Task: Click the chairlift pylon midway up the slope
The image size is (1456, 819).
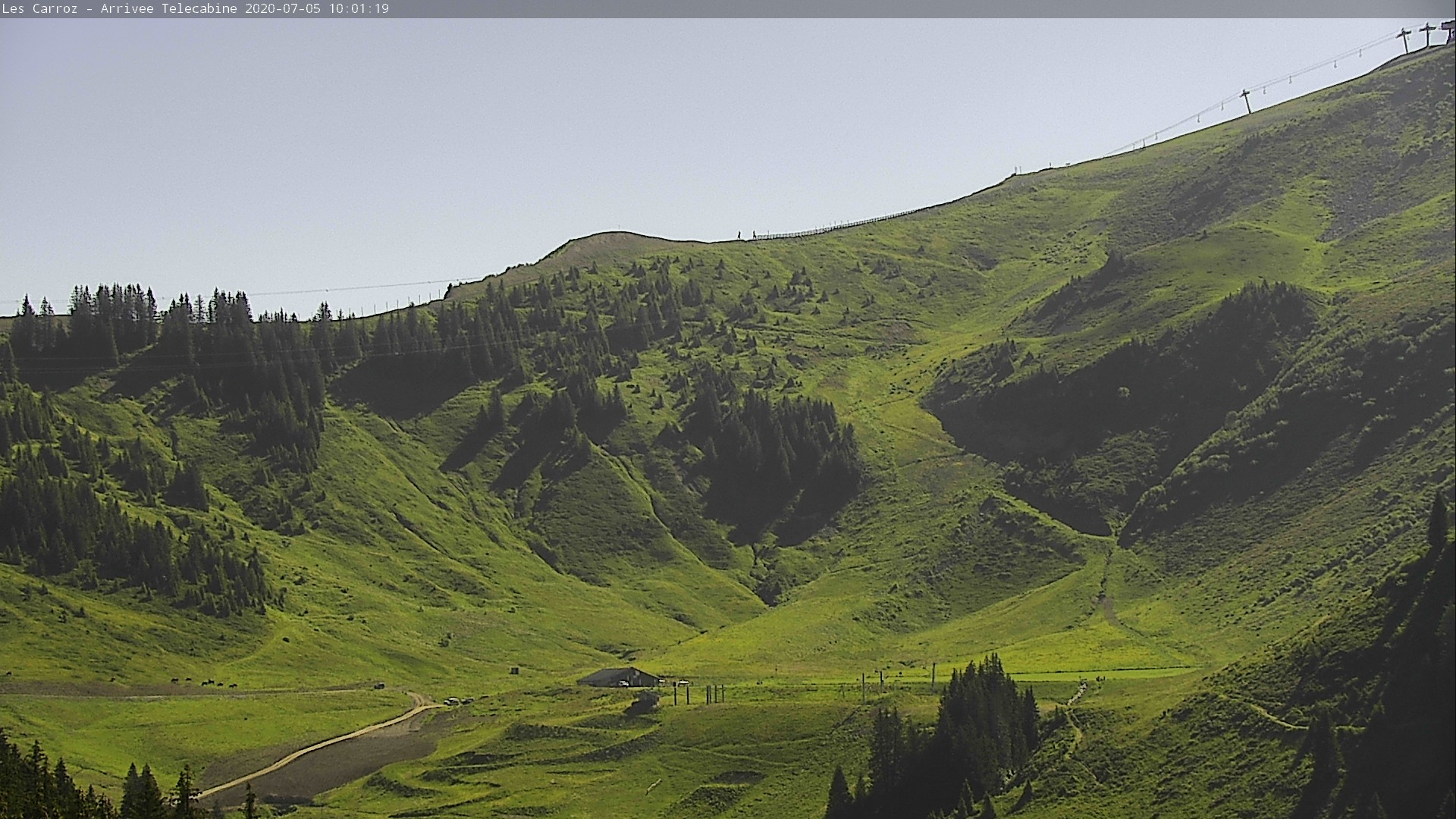Action: 1245,101
